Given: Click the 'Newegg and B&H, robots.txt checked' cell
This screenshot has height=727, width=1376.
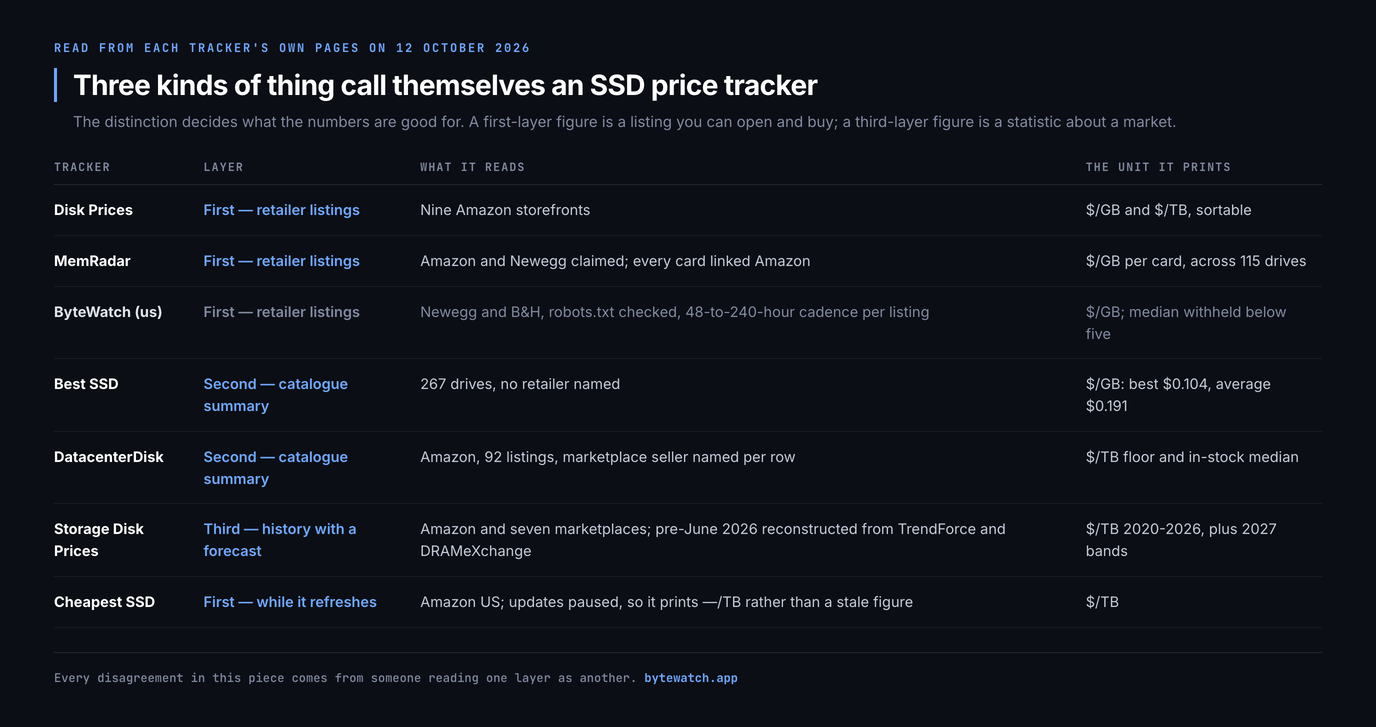Looking at the screenshot, I should point(675,312).
